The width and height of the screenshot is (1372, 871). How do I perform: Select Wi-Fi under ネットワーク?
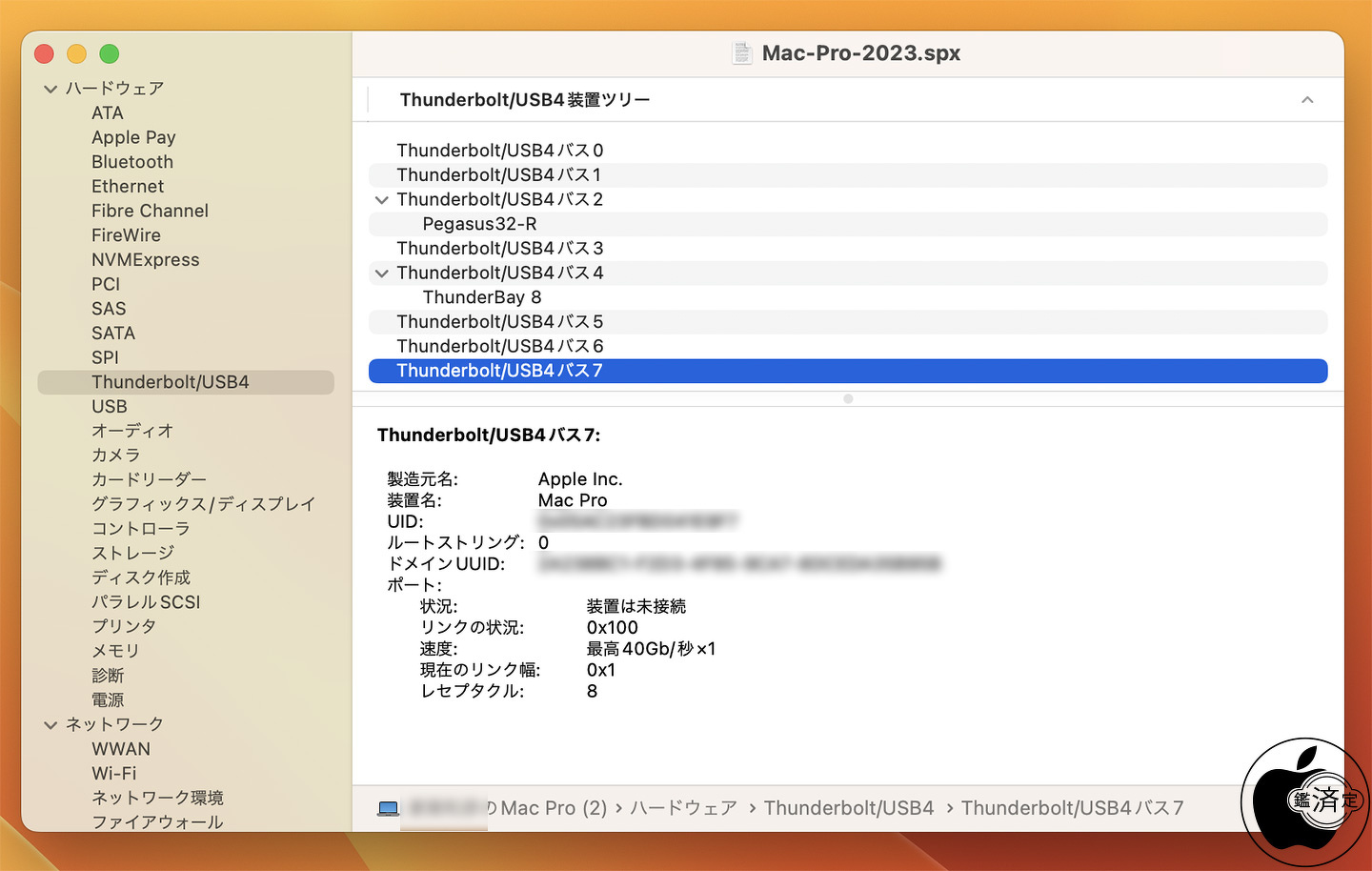coord(113,774)
